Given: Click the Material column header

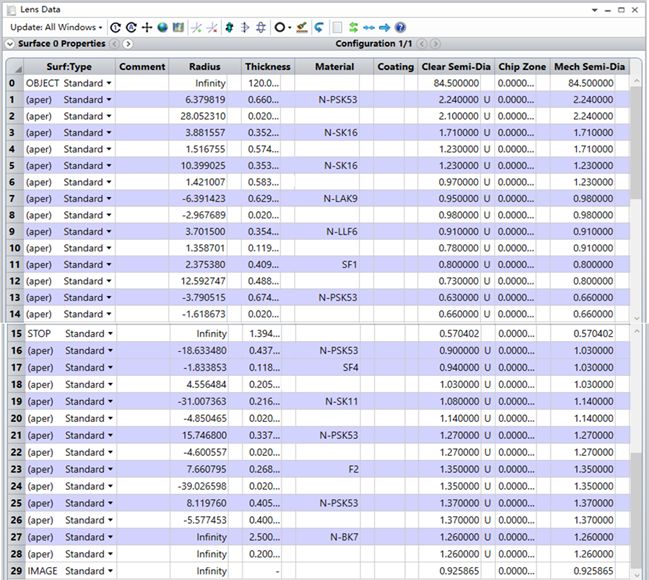Looking at the screenshot, I should tap(334, 67).
